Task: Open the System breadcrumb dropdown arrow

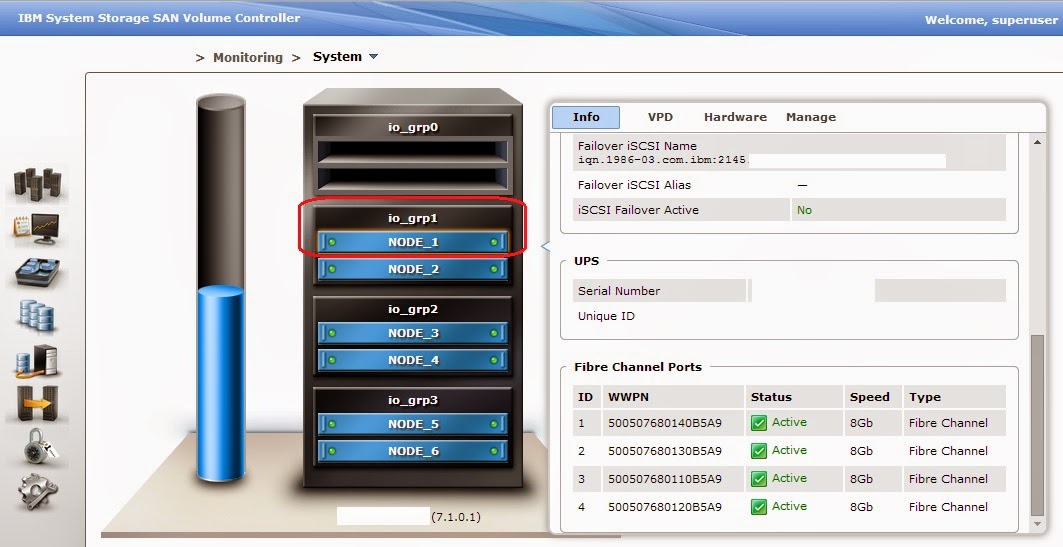Action: point(374,57)
